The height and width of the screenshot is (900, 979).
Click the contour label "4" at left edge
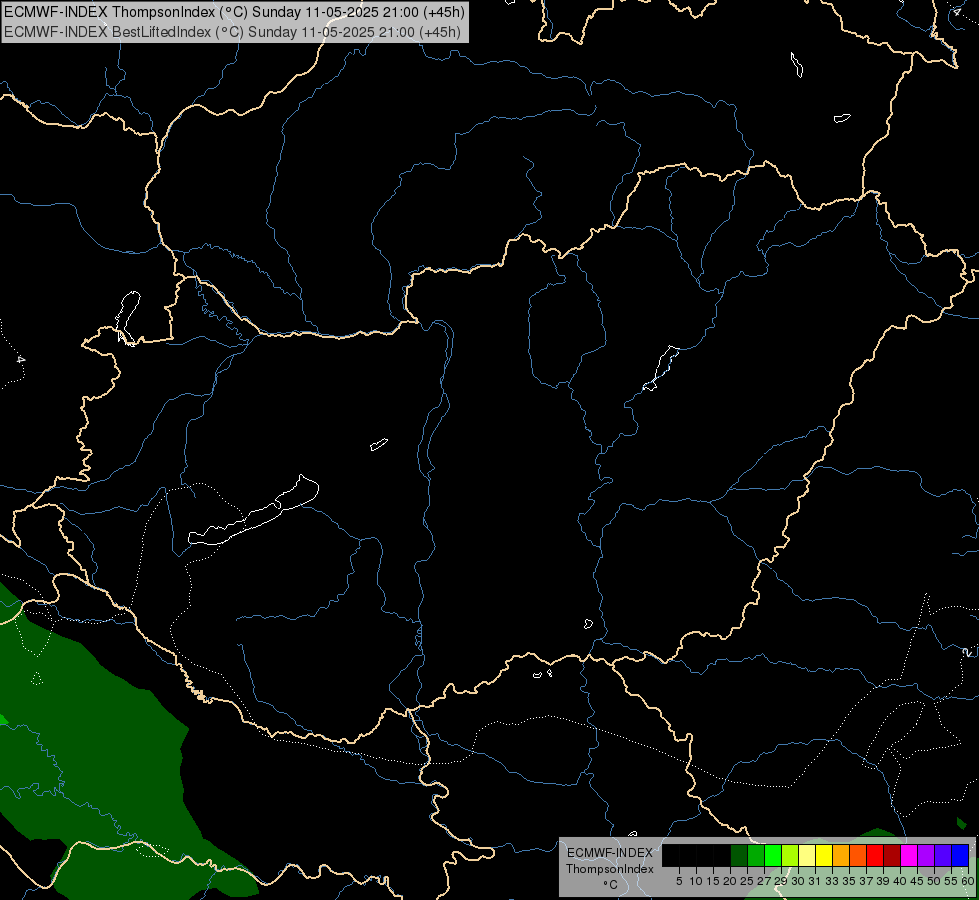(21, 360)
